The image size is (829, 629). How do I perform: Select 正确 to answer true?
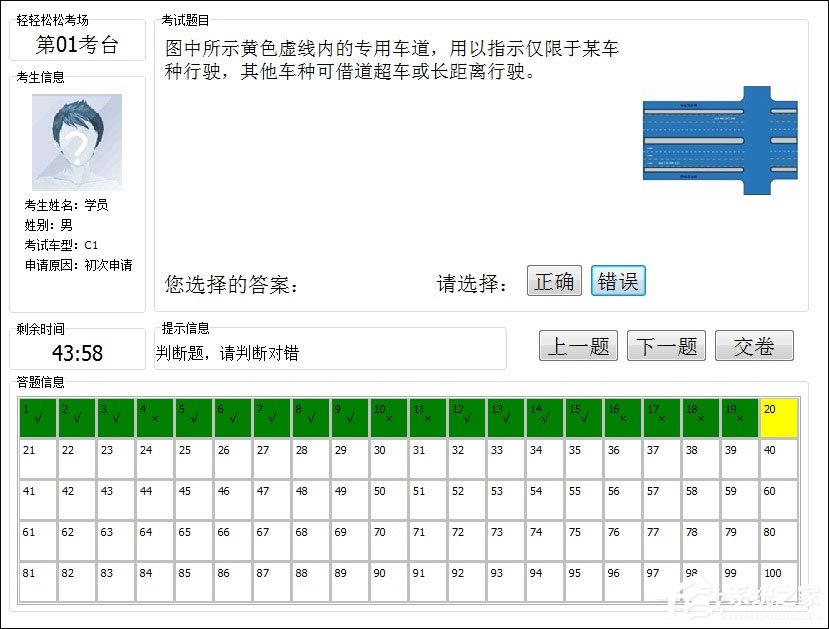[x=554, y=281]
